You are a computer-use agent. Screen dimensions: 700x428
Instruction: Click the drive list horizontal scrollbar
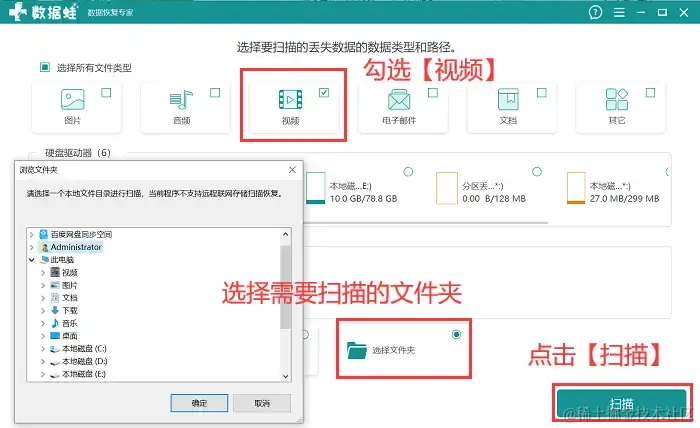pos(426,222)
